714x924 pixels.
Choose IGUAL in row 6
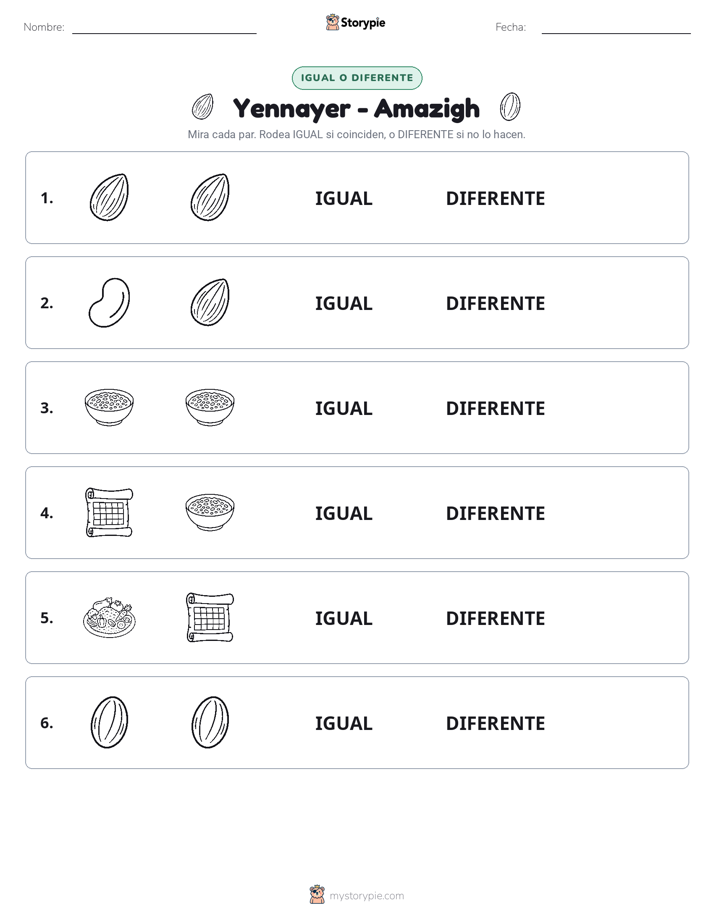pos(343,723)
